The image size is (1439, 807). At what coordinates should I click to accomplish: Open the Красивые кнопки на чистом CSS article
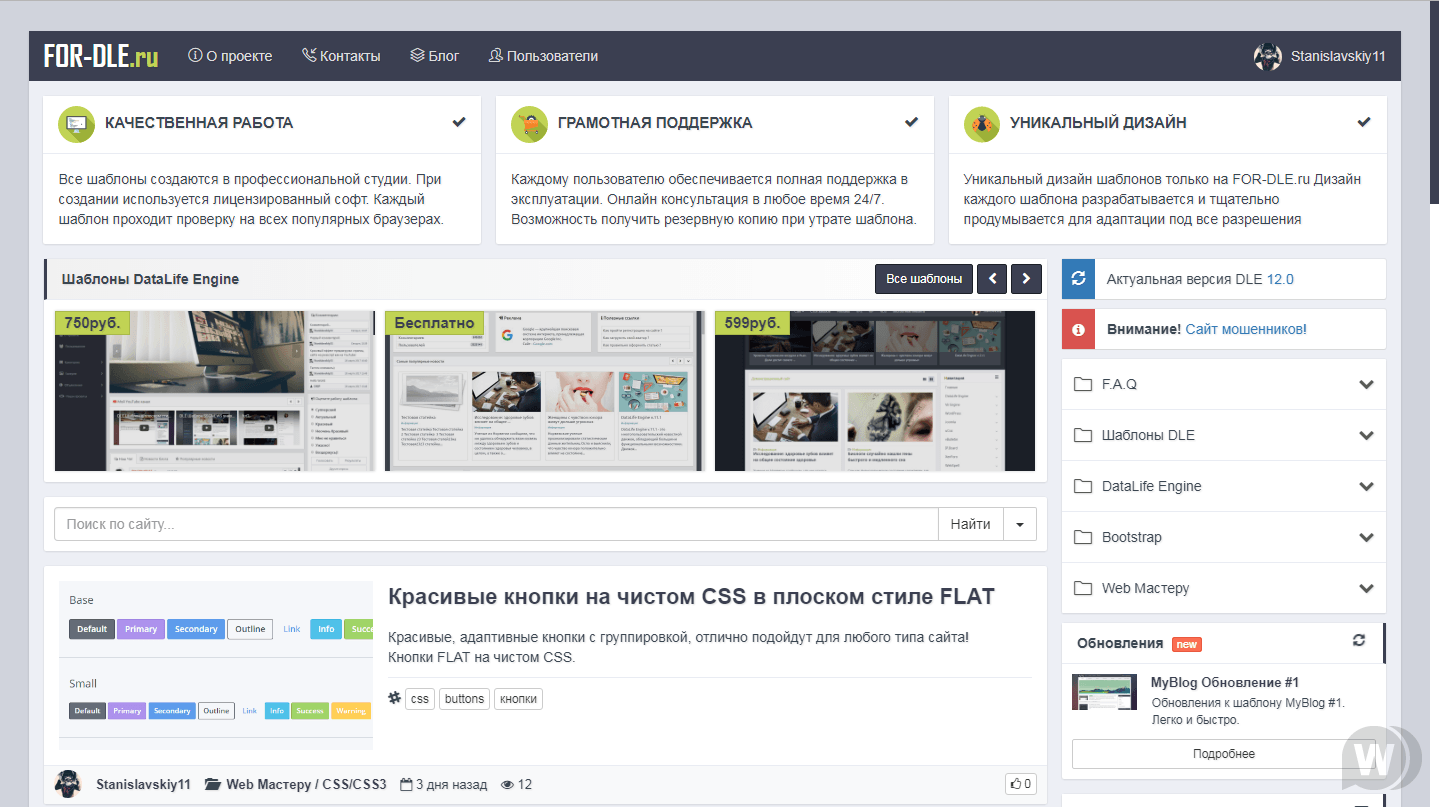pyautogui.click(x=691, y=597)
